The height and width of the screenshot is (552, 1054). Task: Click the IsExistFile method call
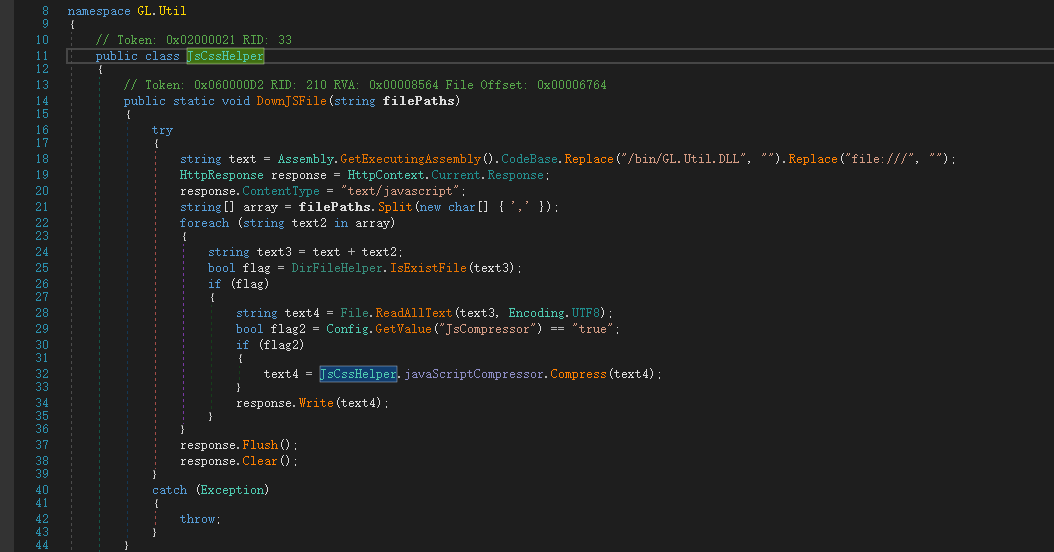tap(428, 268)
